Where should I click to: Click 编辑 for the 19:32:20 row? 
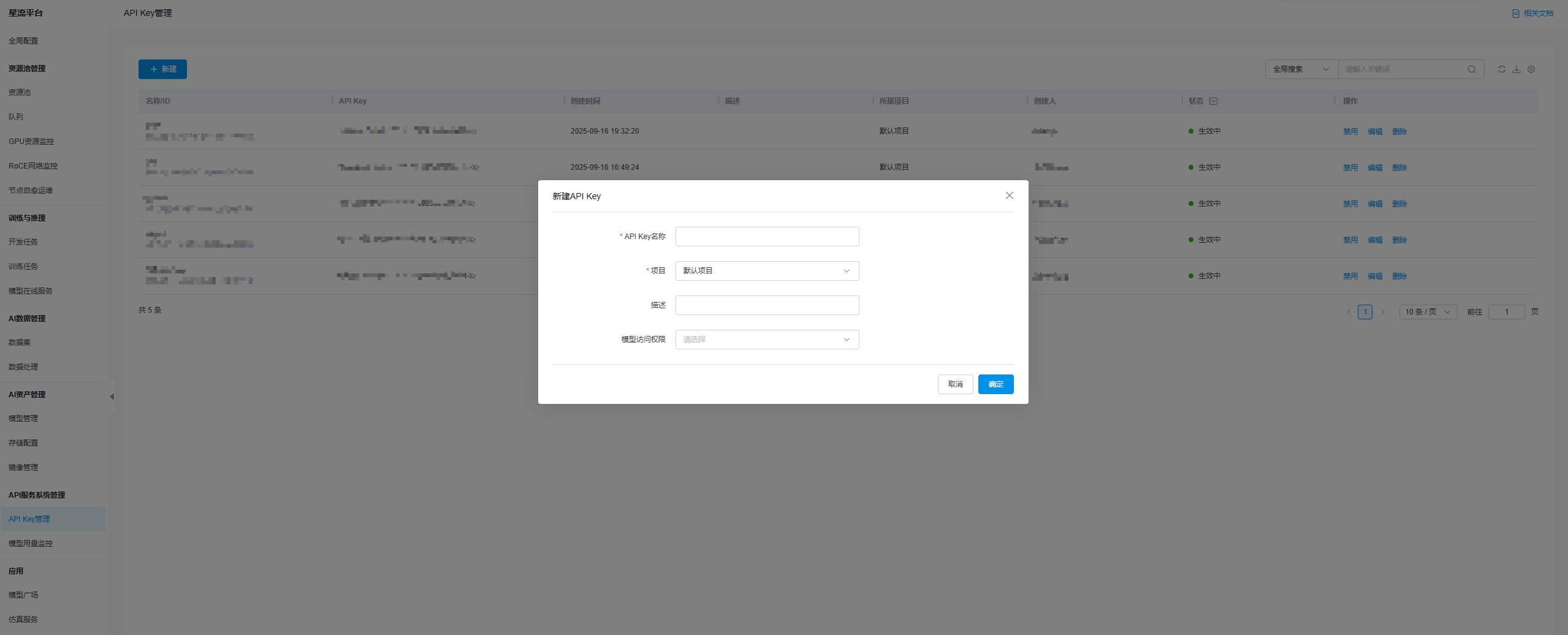pos(1375,131)
